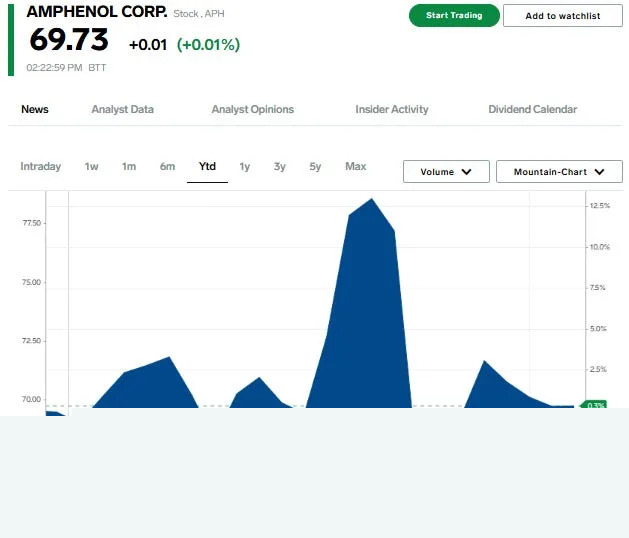Click the chevron in Mountain-Chart dropdown
Viewport: 629px width, 538px height.
coord(599,172)
